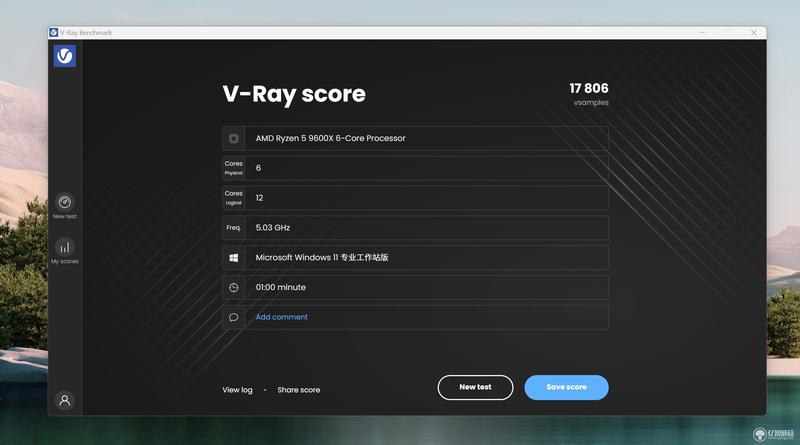Click the speech bubble comment icon
Screen dimensions: 800x445
[234, 317]
